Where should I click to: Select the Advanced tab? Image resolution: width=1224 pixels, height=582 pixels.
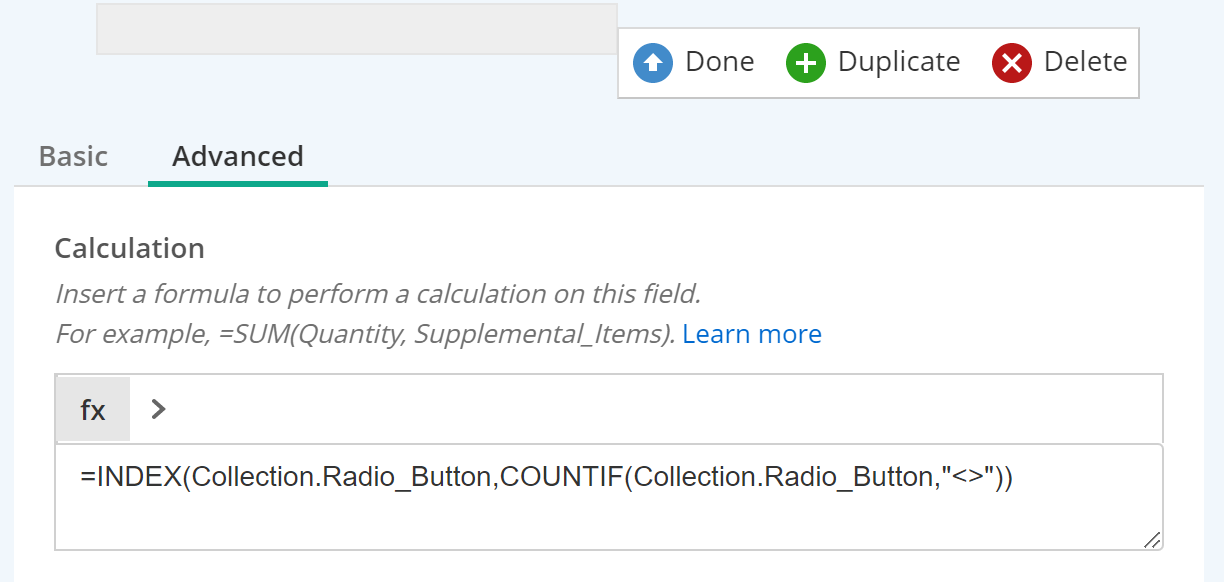pos(238,157)
